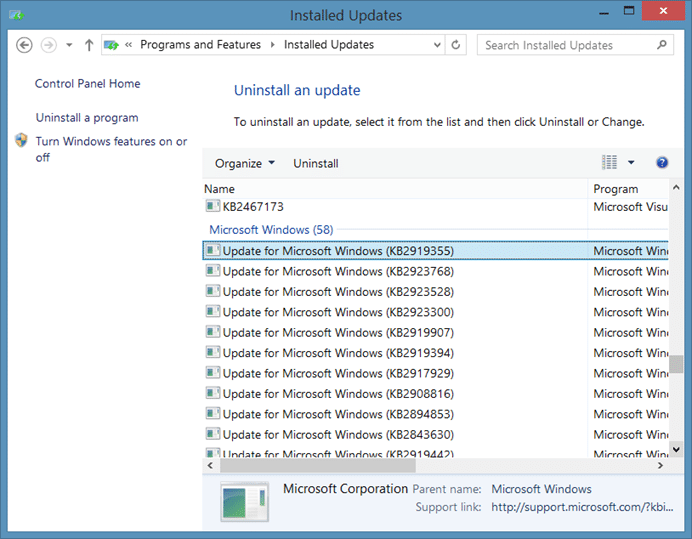Click the address bar Control Panel icon
Viewport: 692px width, 539px height.
[x=111, y=45]
